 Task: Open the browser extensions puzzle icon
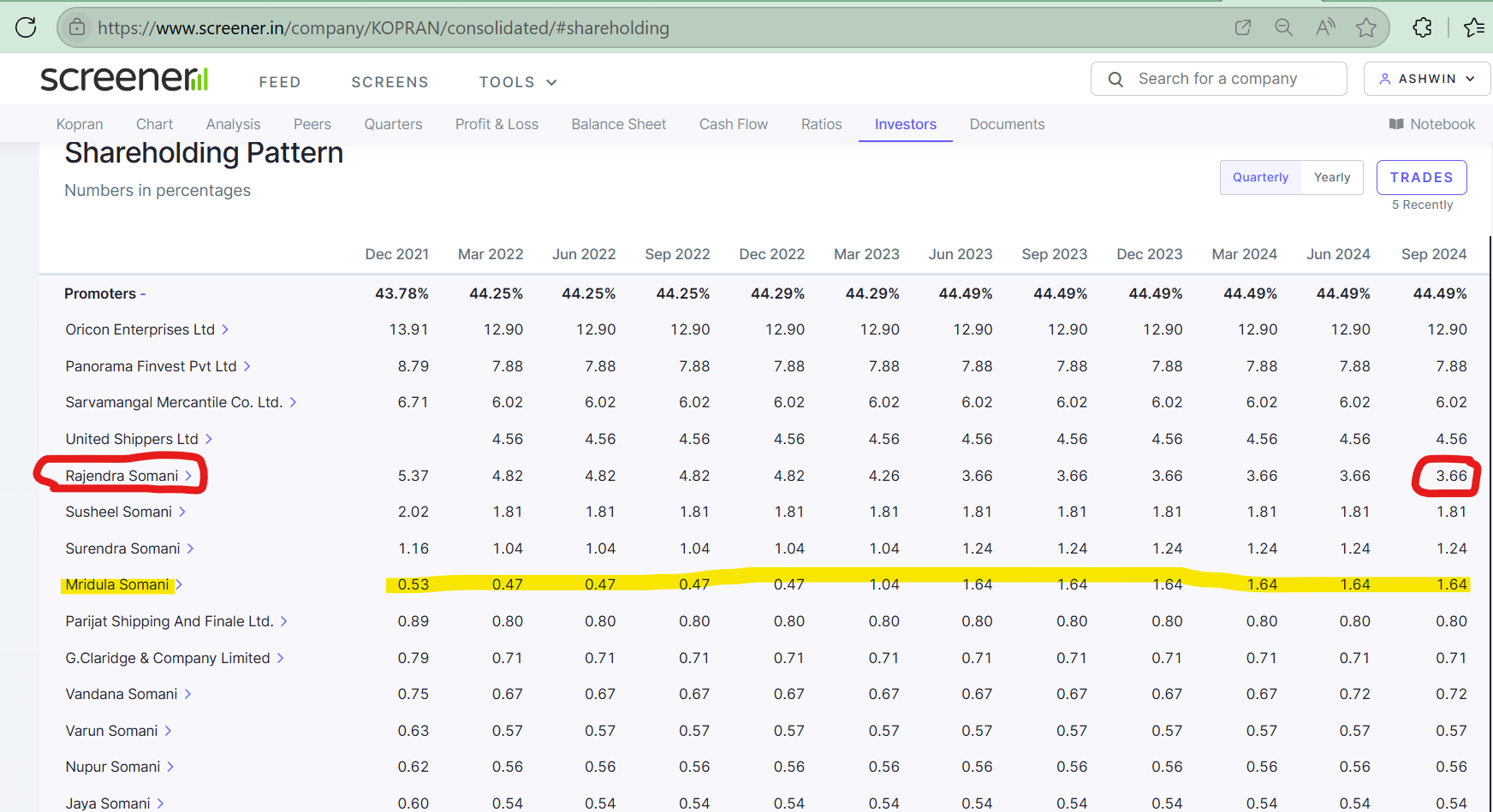pyautogui.click(x=1422, y=27)
